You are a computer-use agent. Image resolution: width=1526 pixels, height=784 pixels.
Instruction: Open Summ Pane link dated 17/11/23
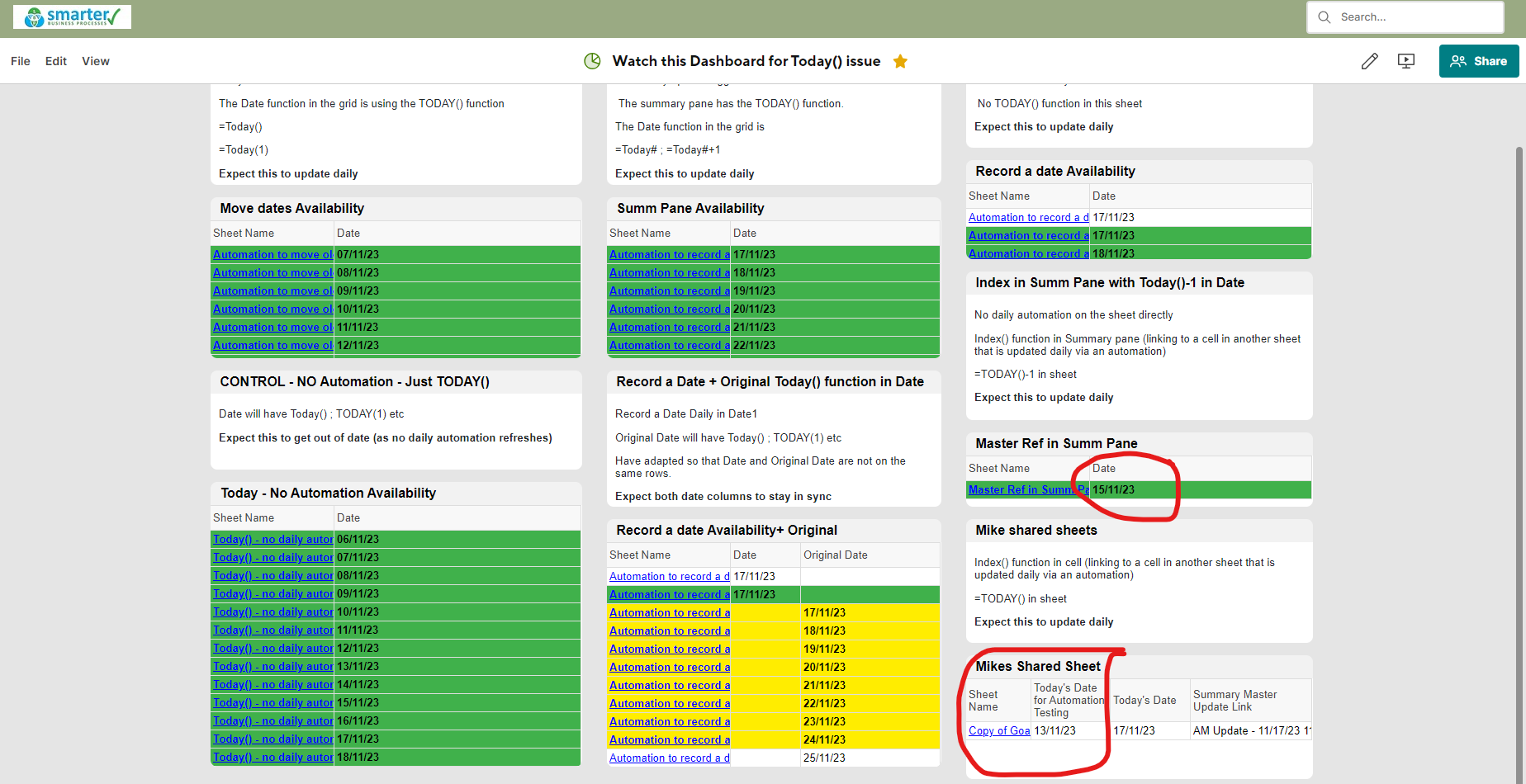[670, 255]
